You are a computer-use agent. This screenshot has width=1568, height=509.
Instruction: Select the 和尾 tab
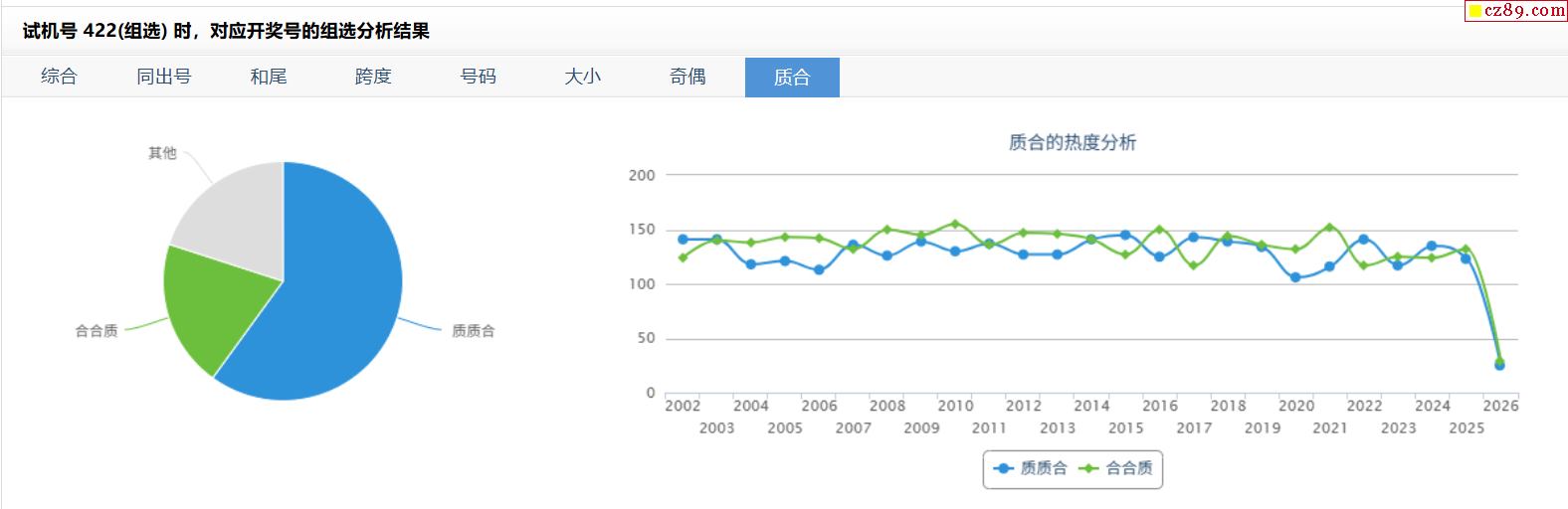pos(269,77)
